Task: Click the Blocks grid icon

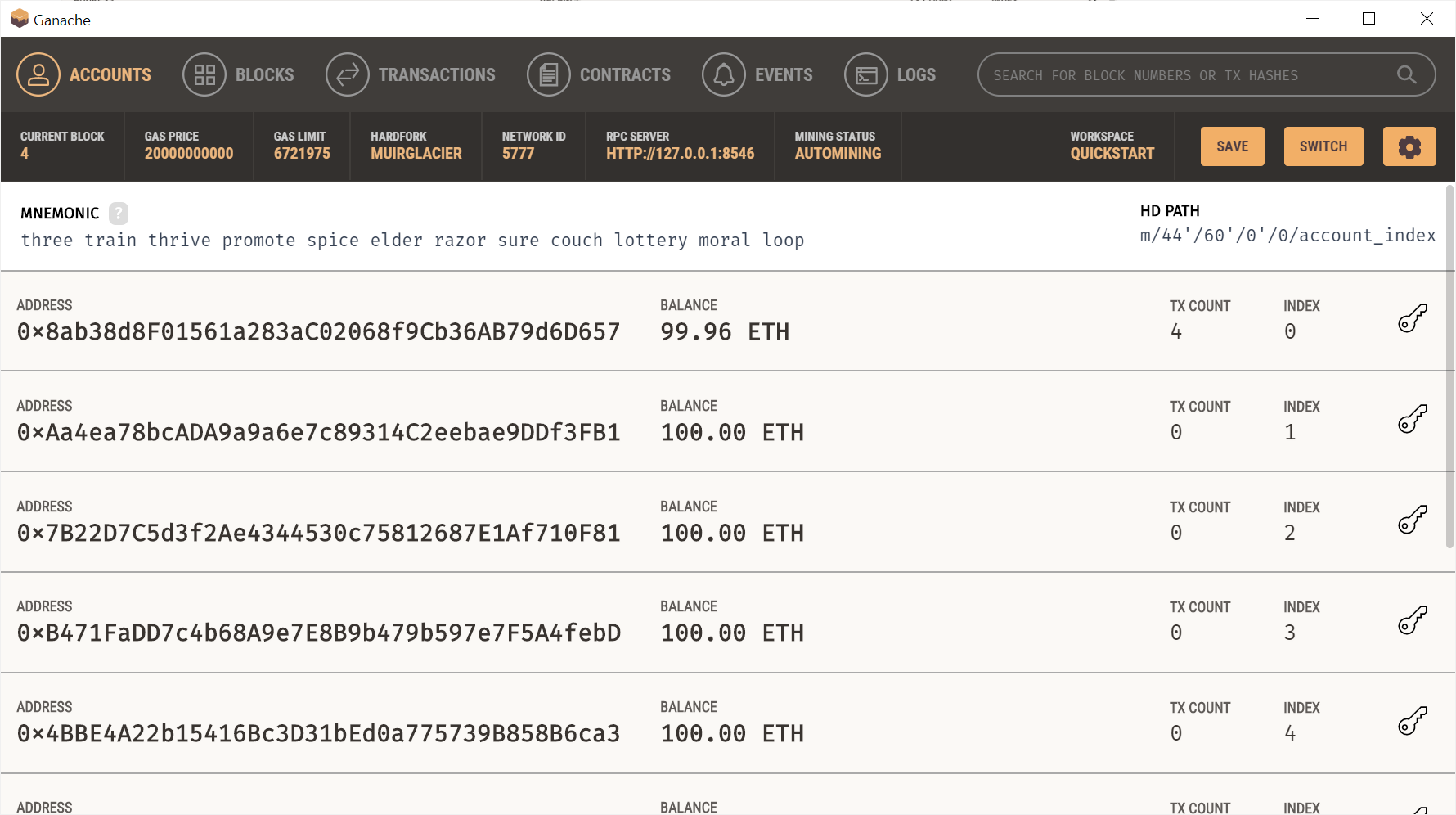Action: [204, 74]
